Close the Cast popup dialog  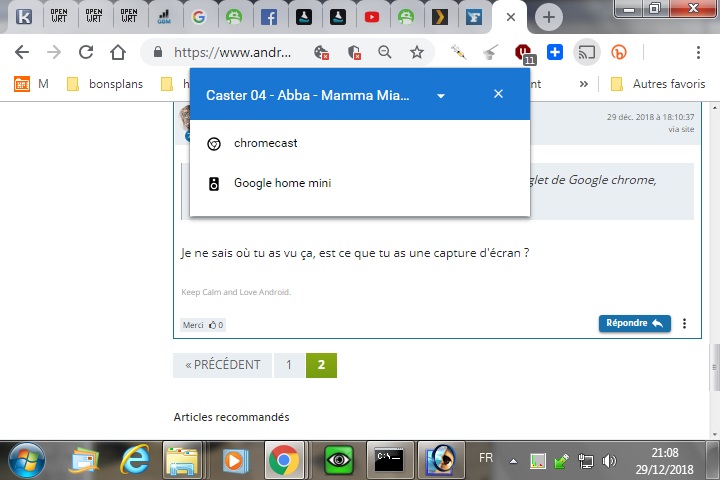[x=498, y=94]
